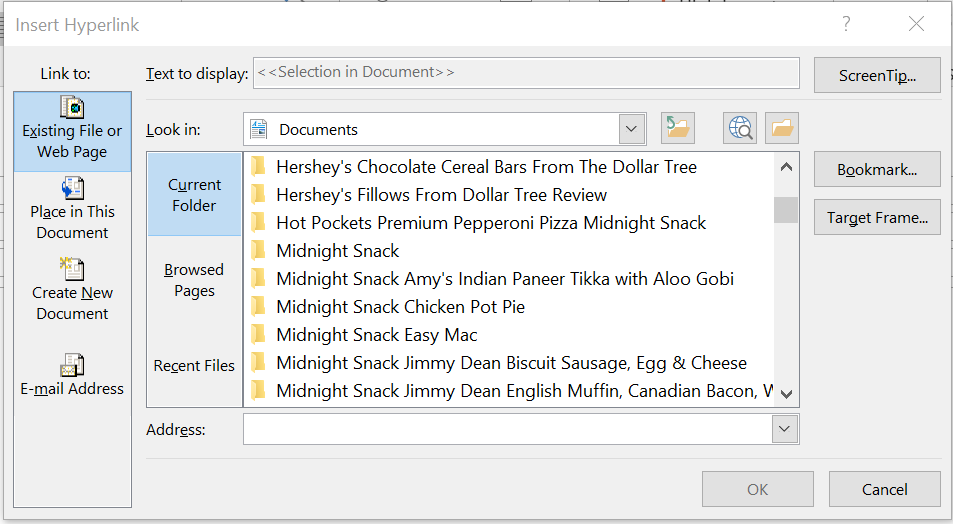
Task: Select Midnight Snack Easy Mac folder
Action: 377,334
